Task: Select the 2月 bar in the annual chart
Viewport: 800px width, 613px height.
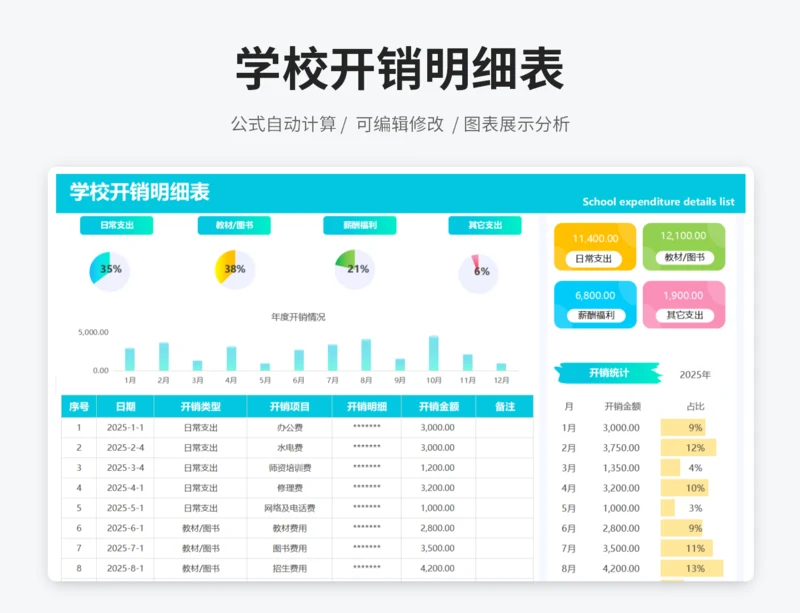Action: click(164, 356)
